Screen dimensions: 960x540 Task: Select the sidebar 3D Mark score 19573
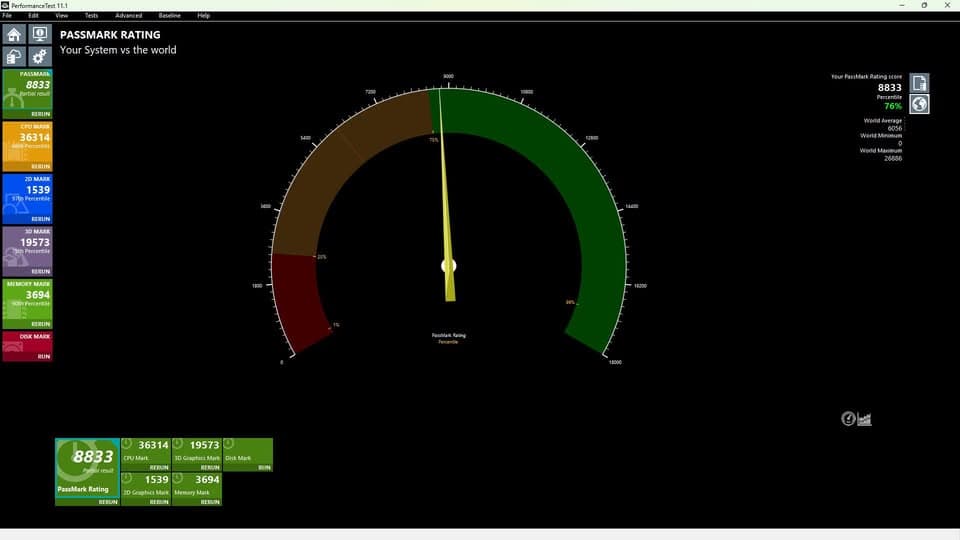click(34, 242)
